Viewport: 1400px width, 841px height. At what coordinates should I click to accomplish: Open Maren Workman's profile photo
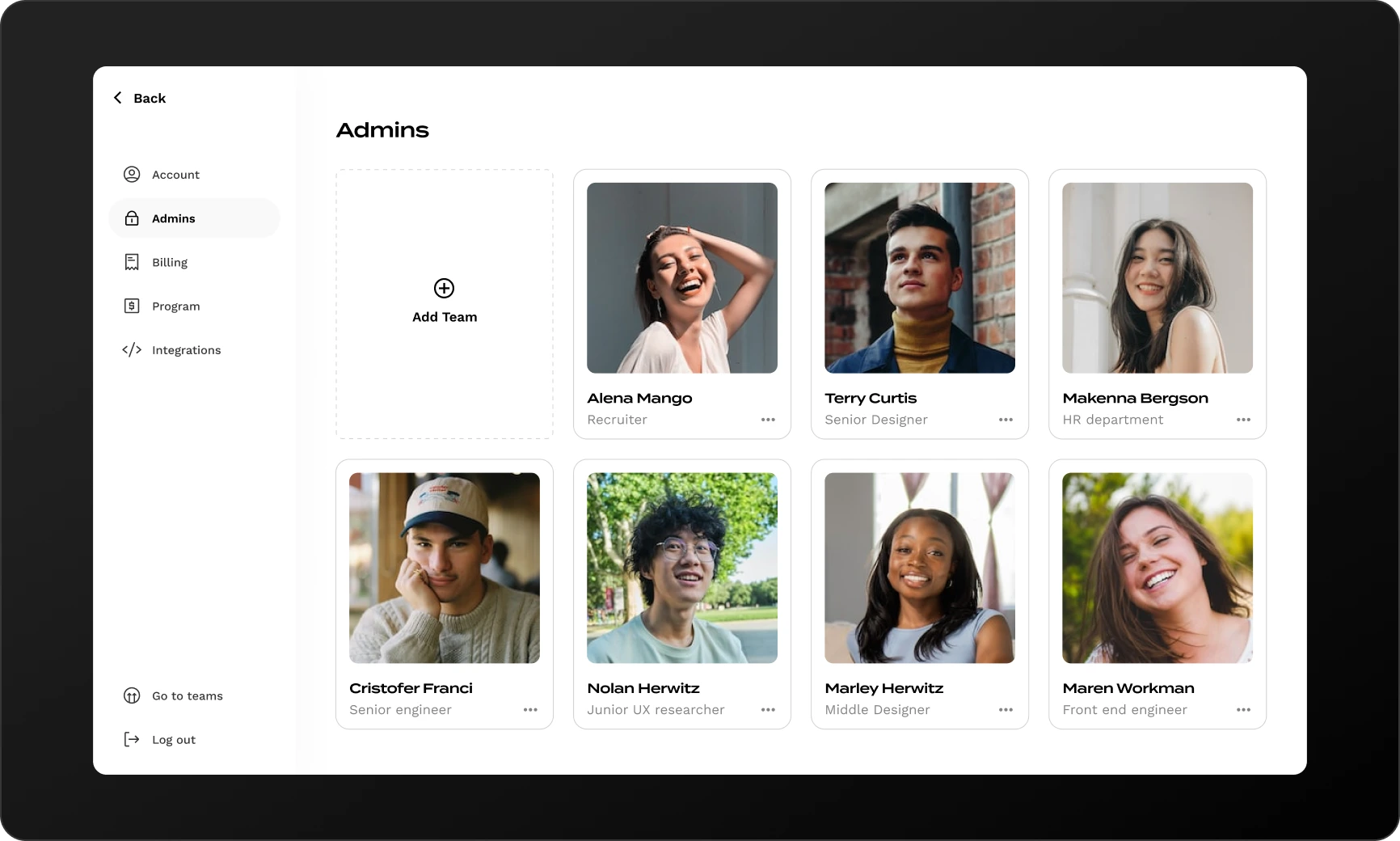(x=1158, y=568)
